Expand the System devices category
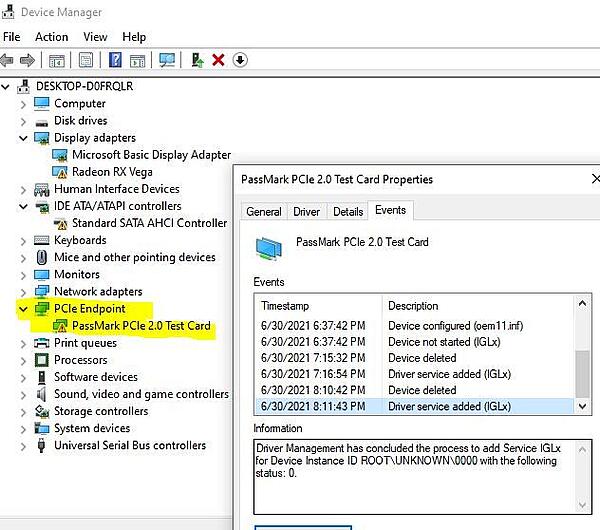This screenshot has height=530, width=600. pyautogui.click(x=23, y=429)
